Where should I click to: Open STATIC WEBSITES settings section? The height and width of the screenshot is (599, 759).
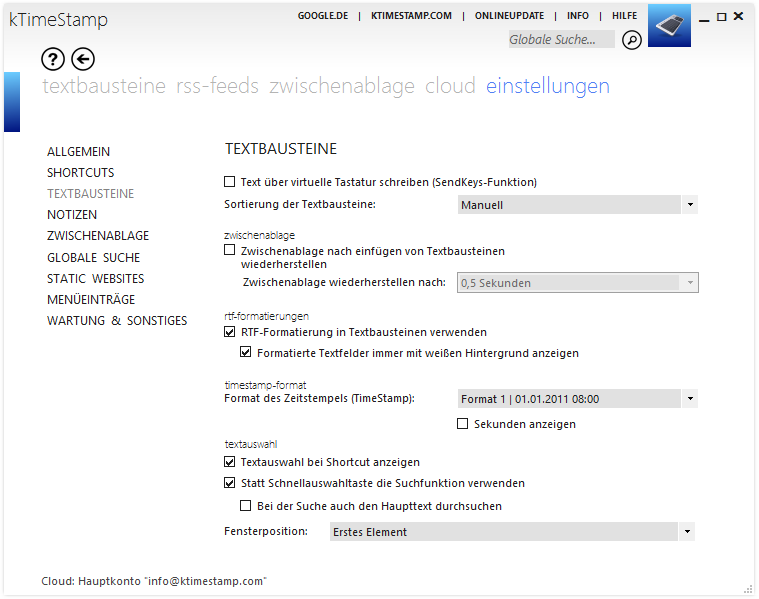(x=95, y=278)
